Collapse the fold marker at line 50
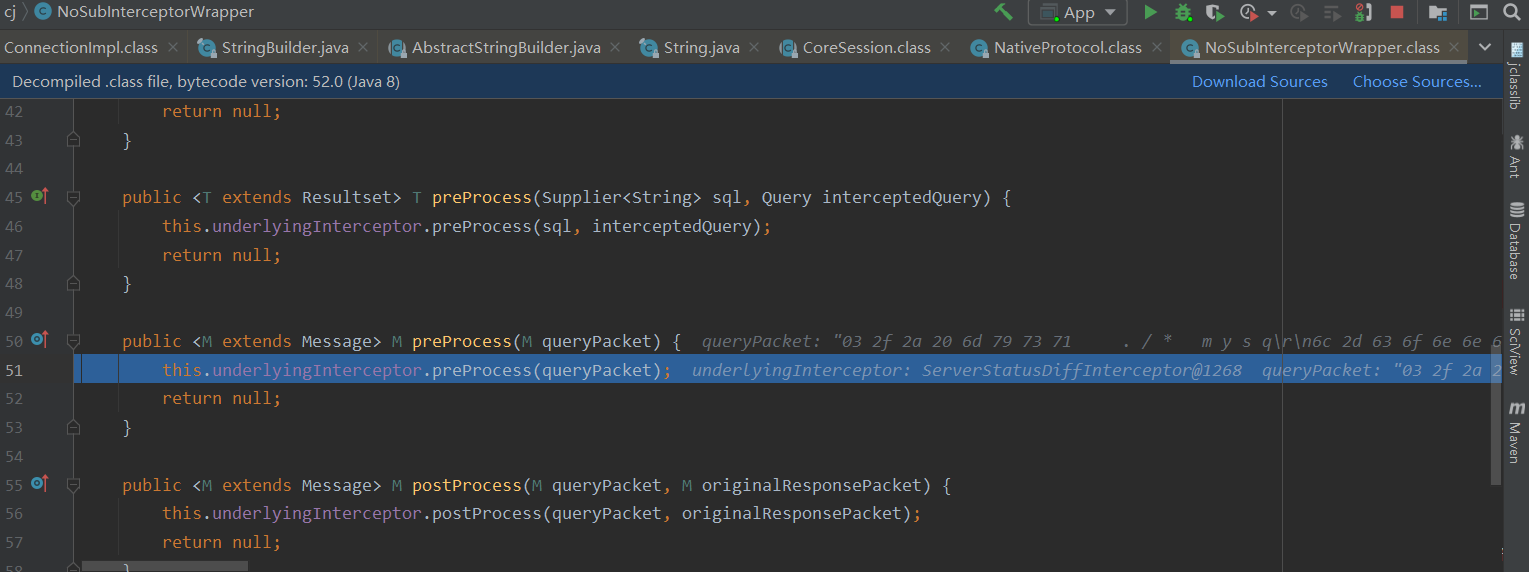Image resolution: width=1529 pixels, height=572 pixels. tap(73, 342)
